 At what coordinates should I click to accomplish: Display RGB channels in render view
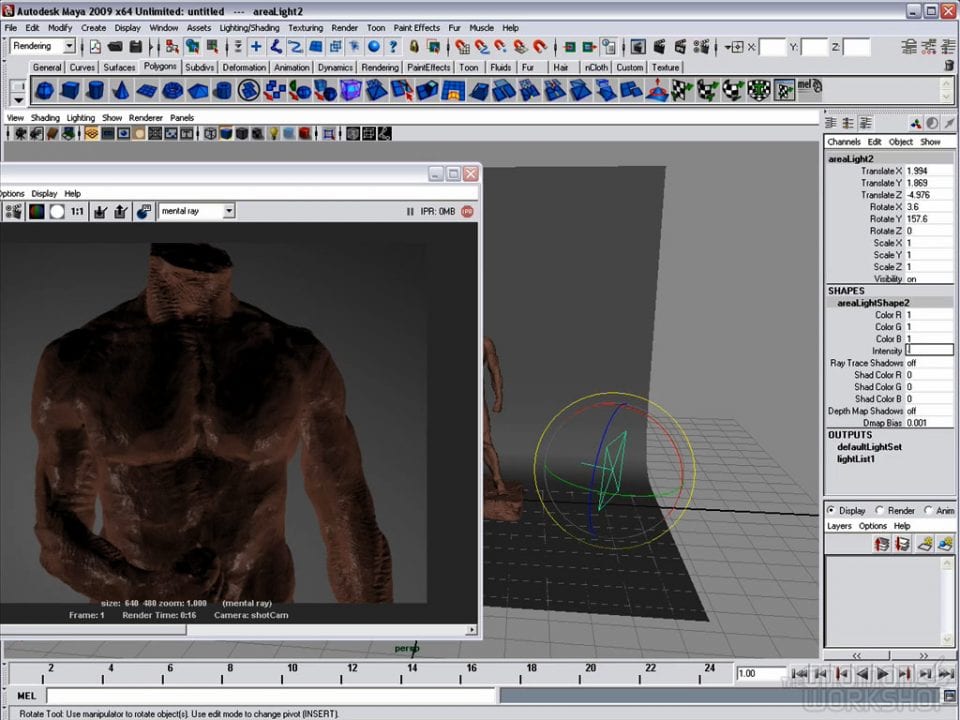[36, 211]
